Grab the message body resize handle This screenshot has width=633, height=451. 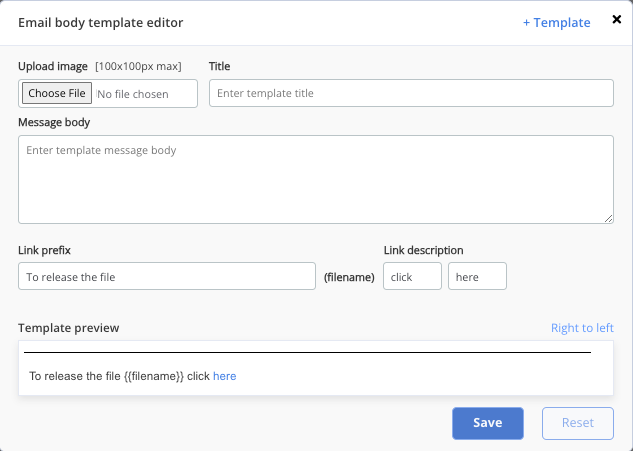click(x=608, y=218)
